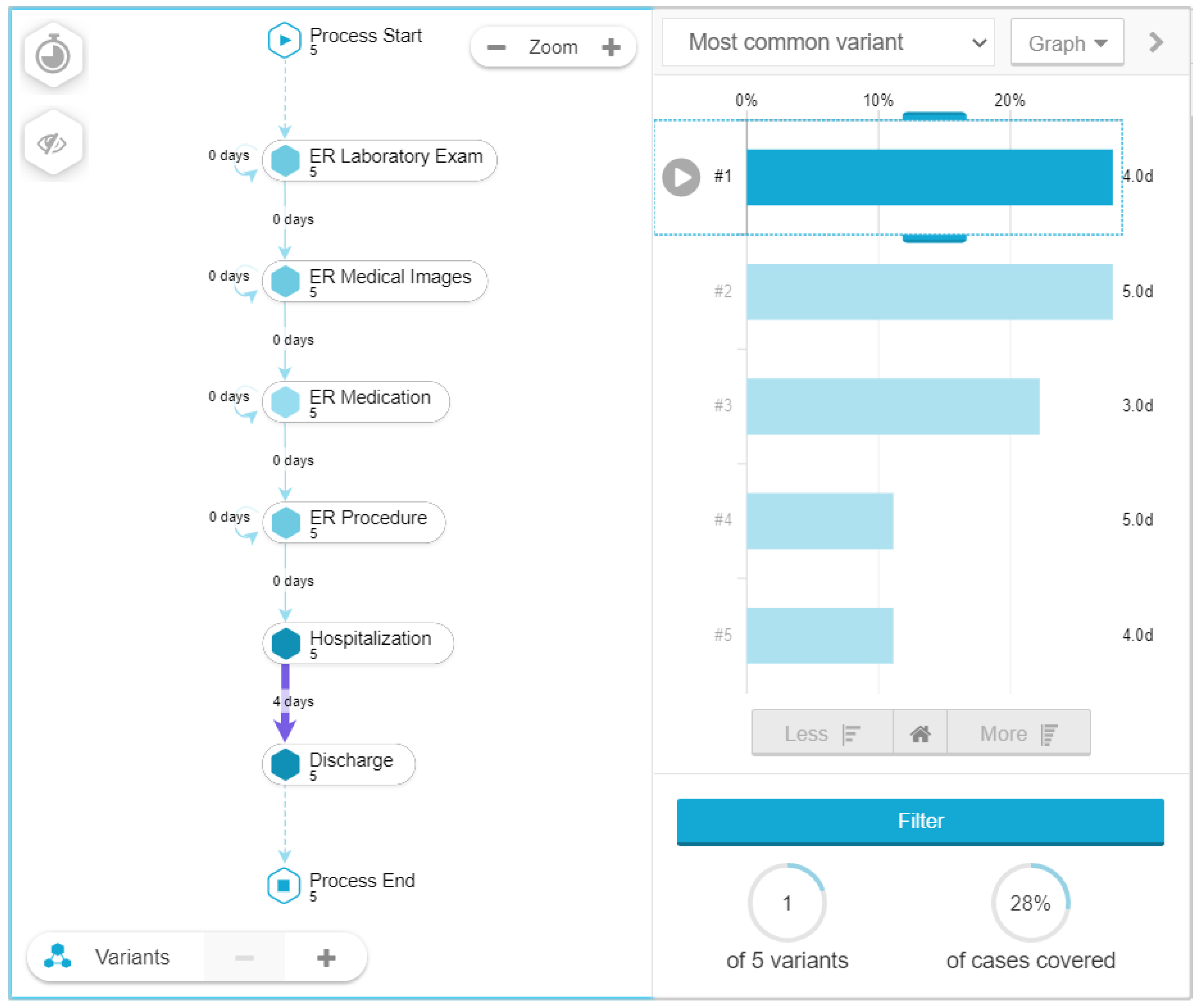Click the Hospitalization activity node
This screenshot has height=1008, width=1201.
[358, 643]
